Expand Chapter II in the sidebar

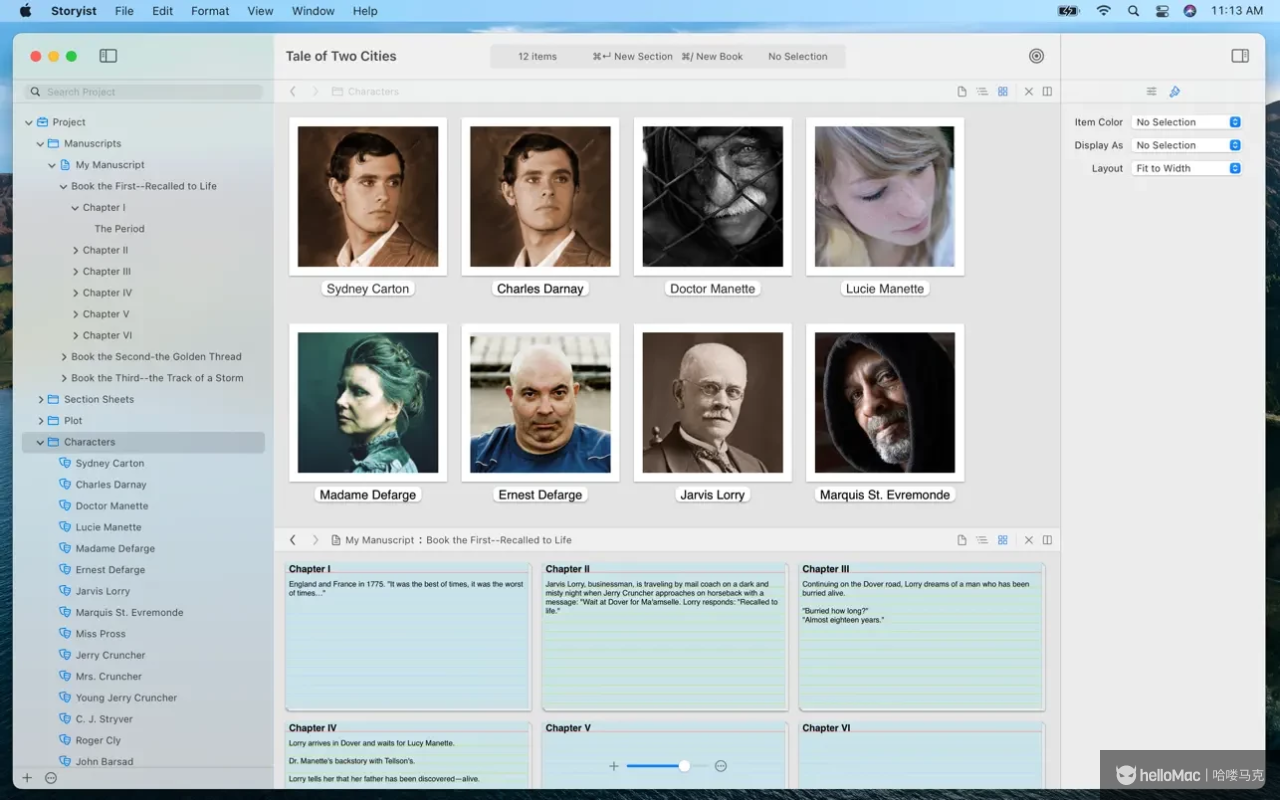pos(75,250)
